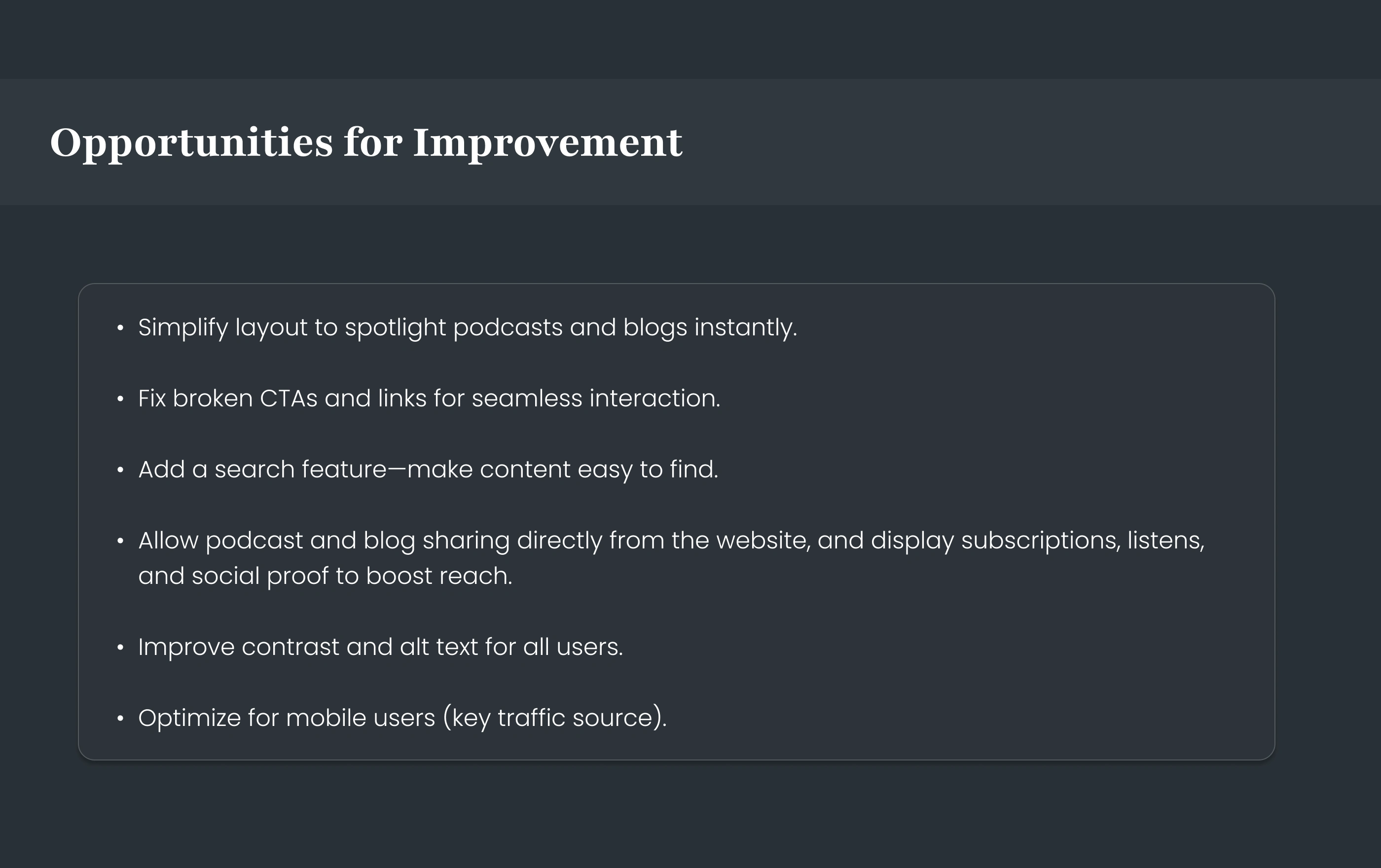
Task: Click the "Opportunities for Improvement" slide title
Action: (x=366, y=142)
